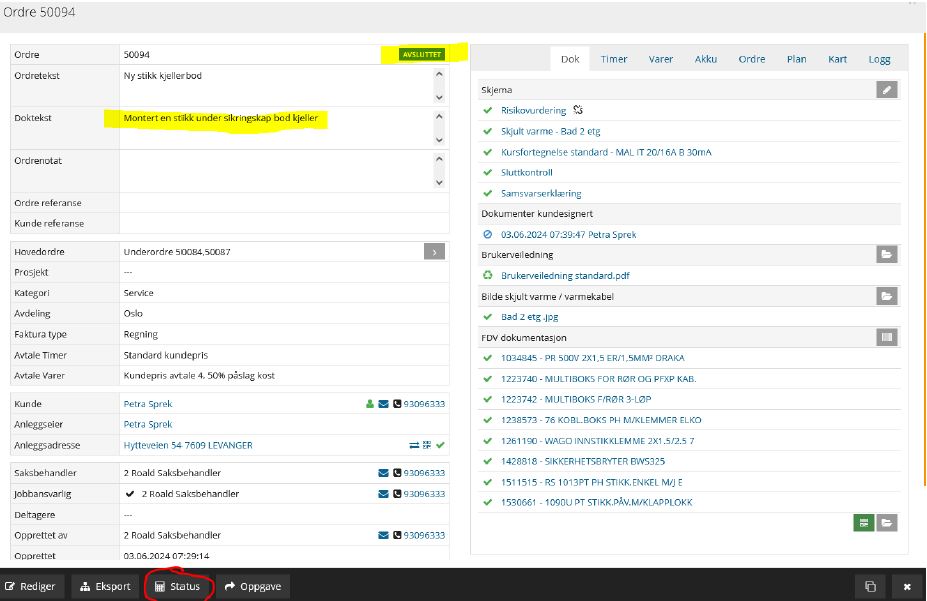Click green check beside 1428818 SIKKERHETSBRYTER
This screenshot has height=601, width=927.
point(488,462)
